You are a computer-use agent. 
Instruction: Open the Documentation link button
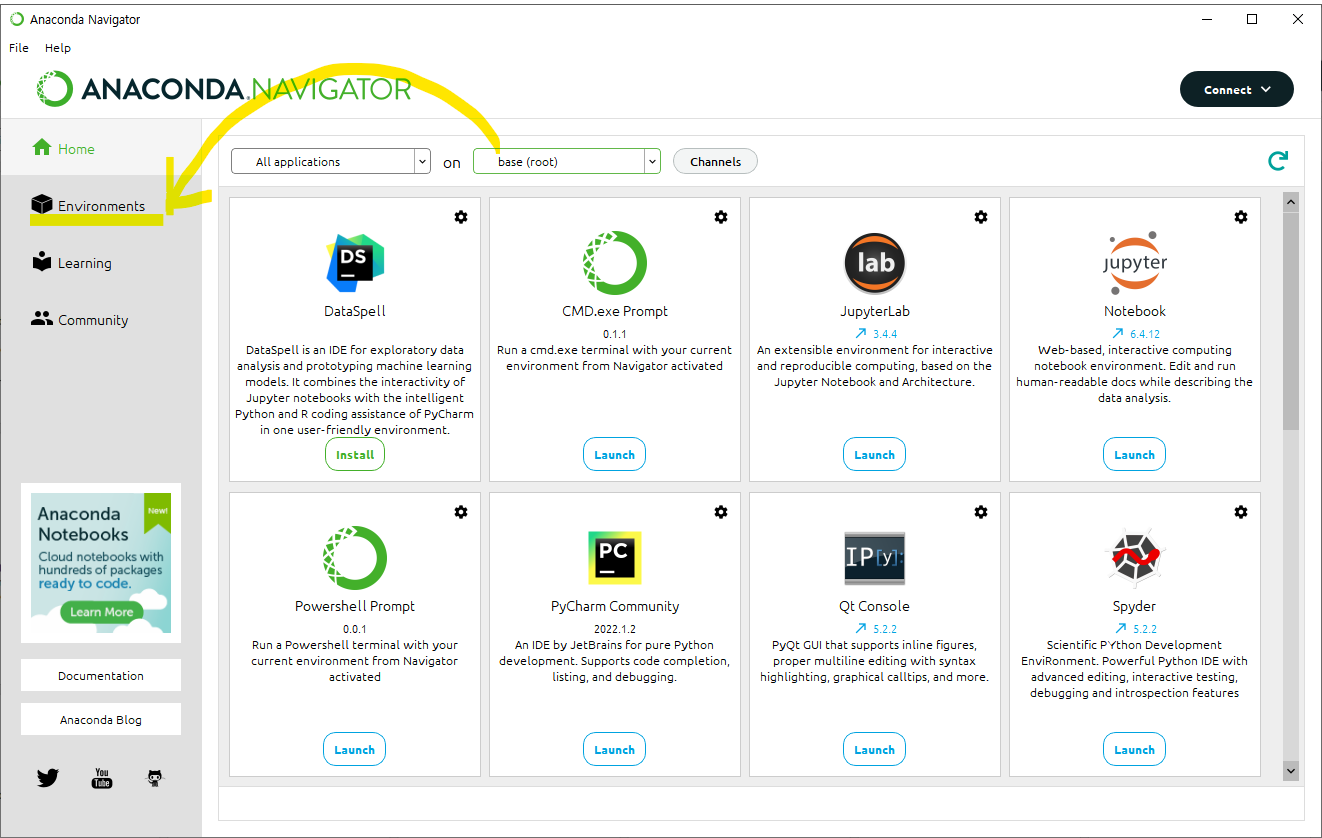(x=101, y=675)
